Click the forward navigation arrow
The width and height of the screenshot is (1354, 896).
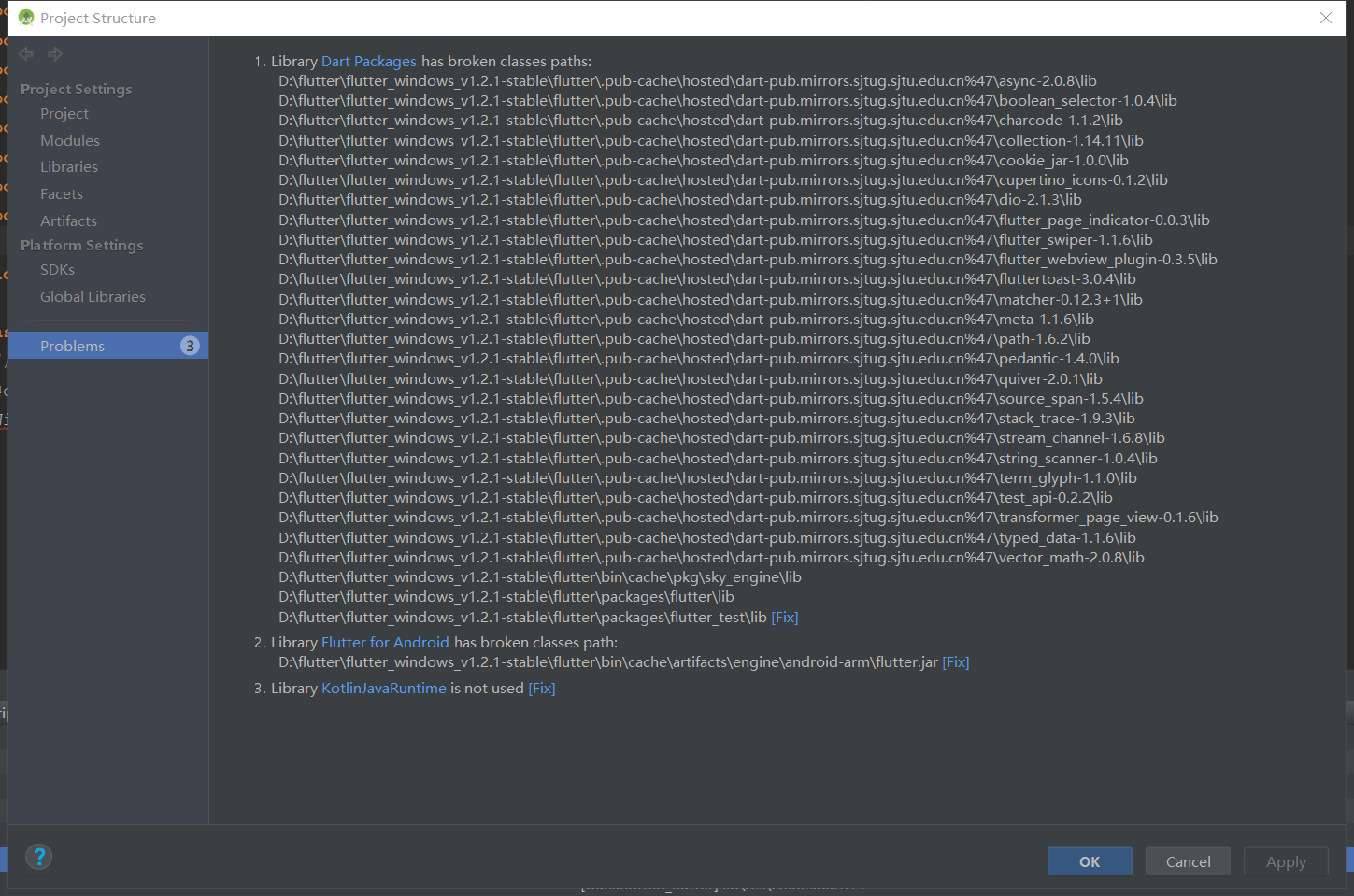[x=54, y=53]
